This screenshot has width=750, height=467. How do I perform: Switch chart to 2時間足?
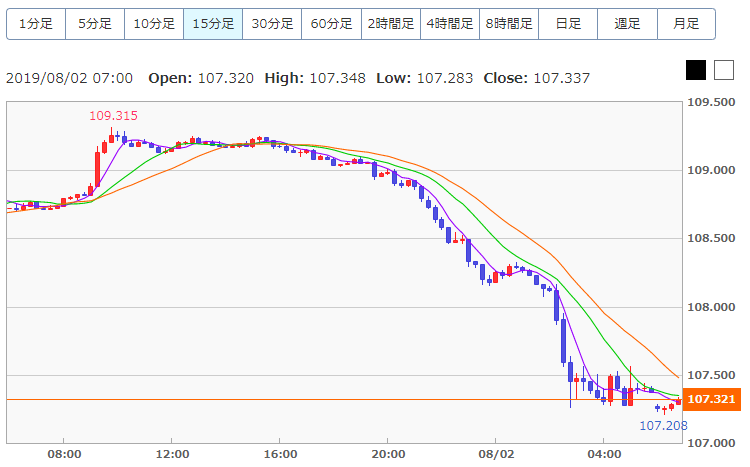click(x=391, y=23)
